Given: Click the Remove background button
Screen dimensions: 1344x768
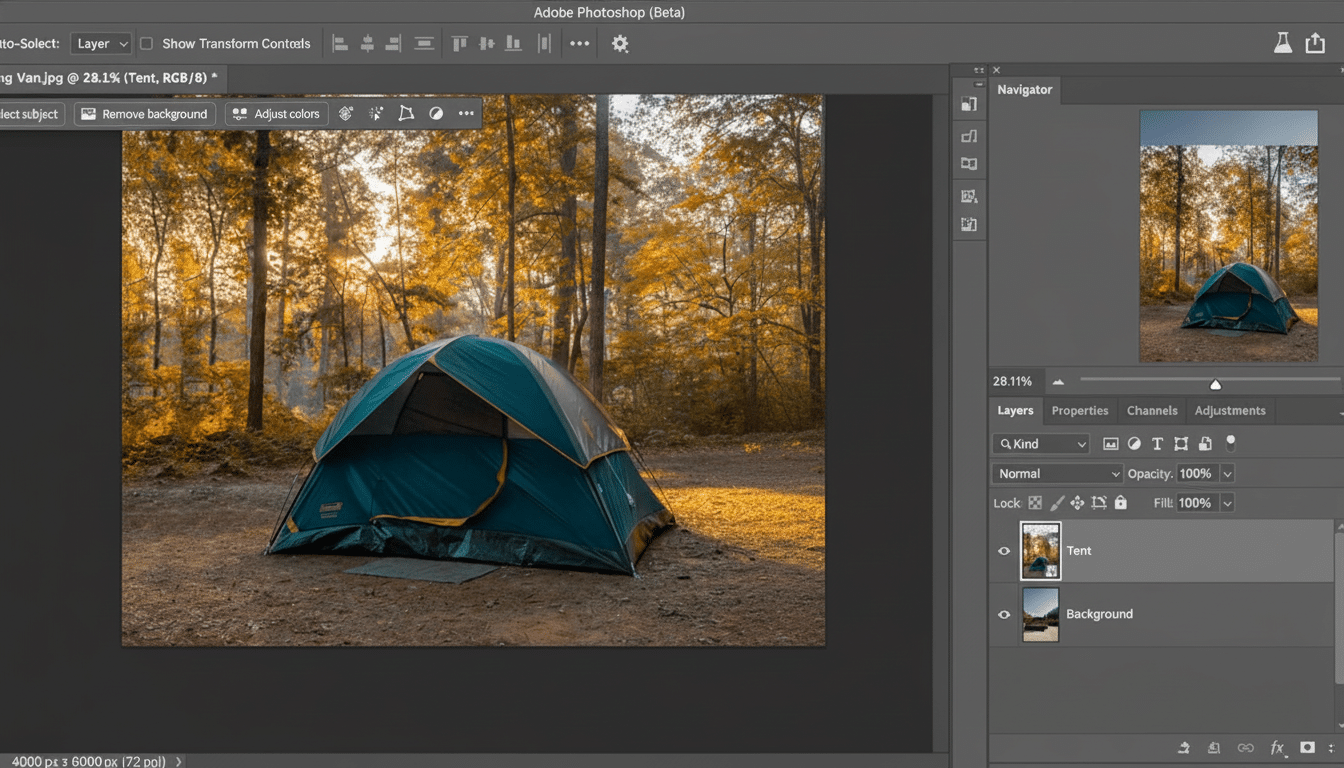Looking at the screenshot, I should point(144,113).
